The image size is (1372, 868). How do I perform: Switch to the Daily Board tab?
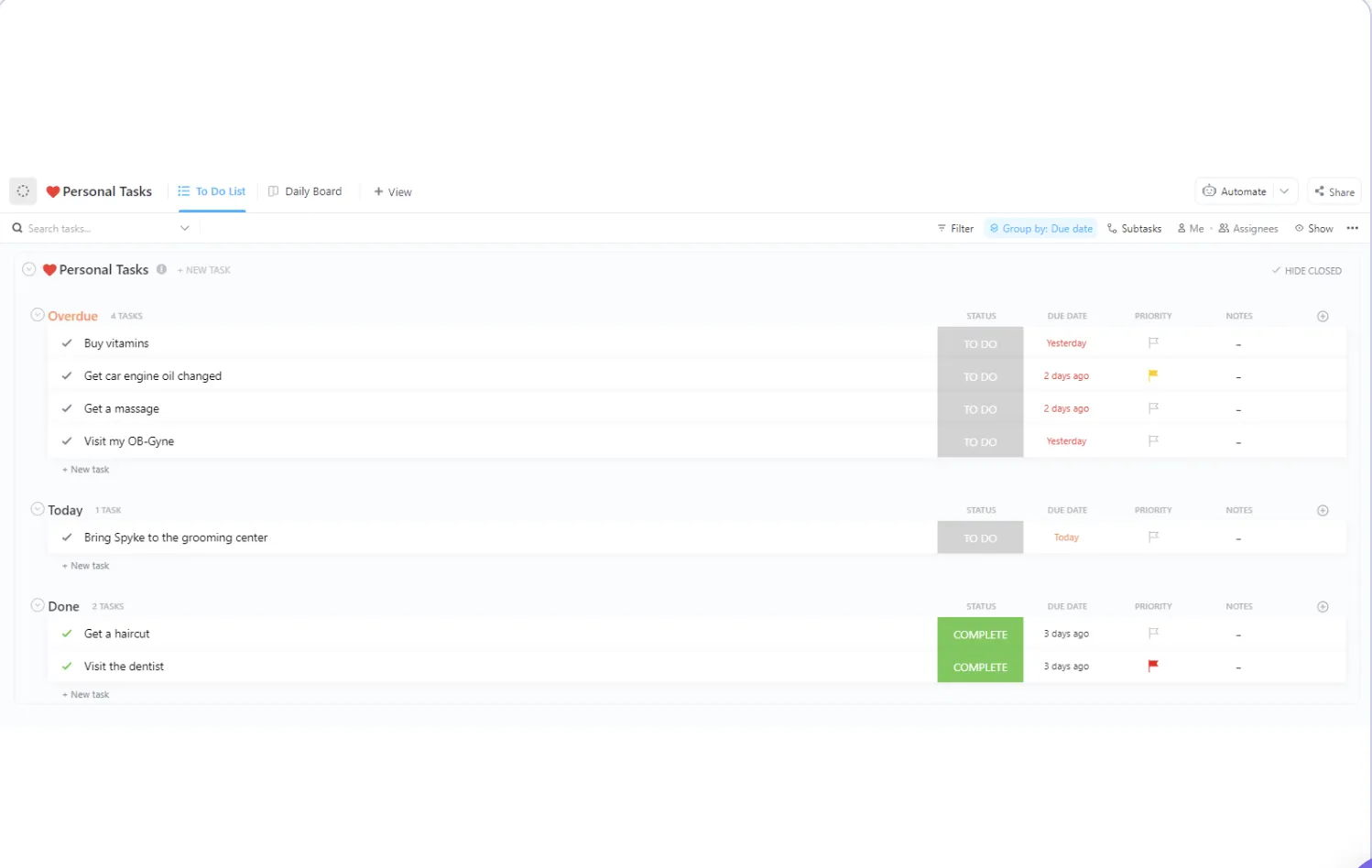pos(305,191)
